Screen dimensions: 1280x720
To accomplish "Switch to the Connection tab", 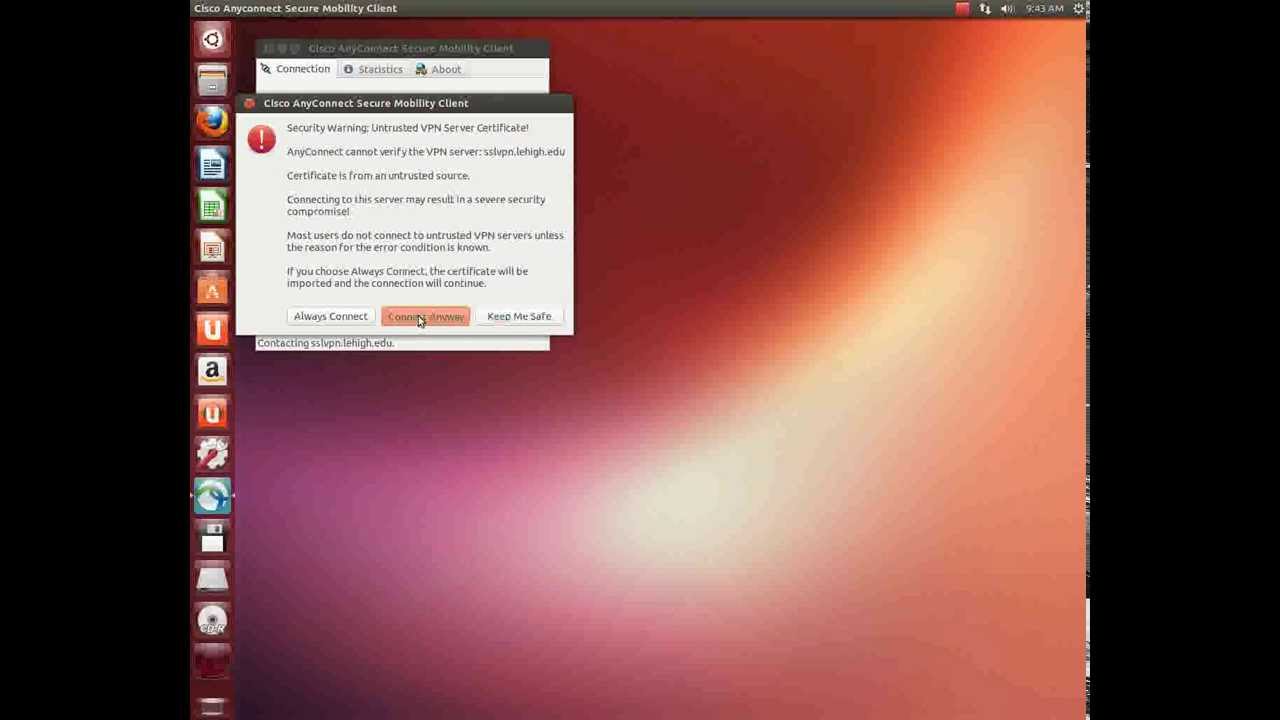I will point(295,69).
